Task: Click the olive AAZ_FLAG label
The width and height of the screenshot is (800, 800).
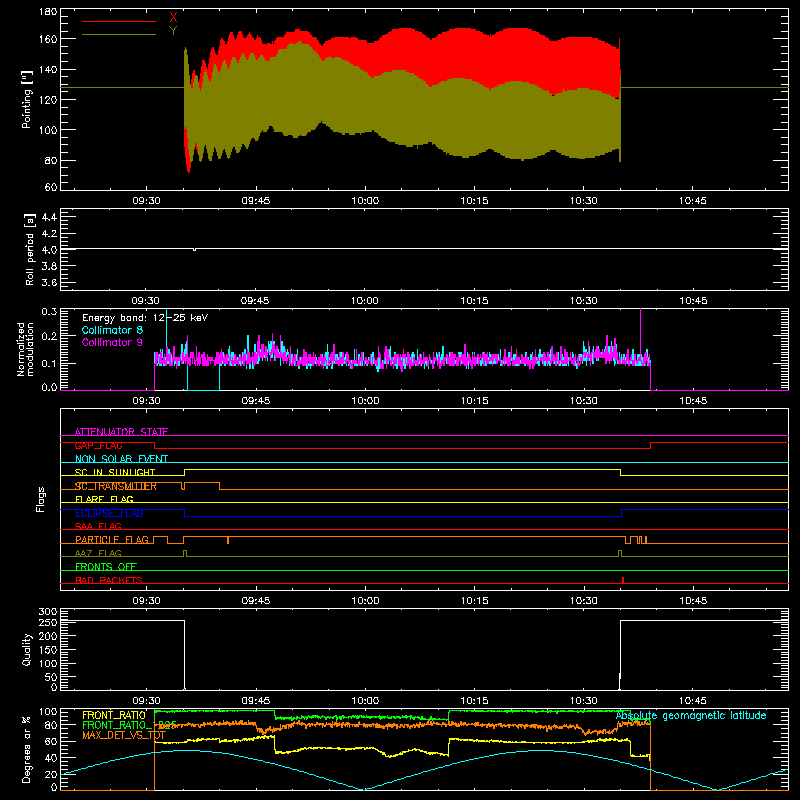Action: tap(98, 553)
